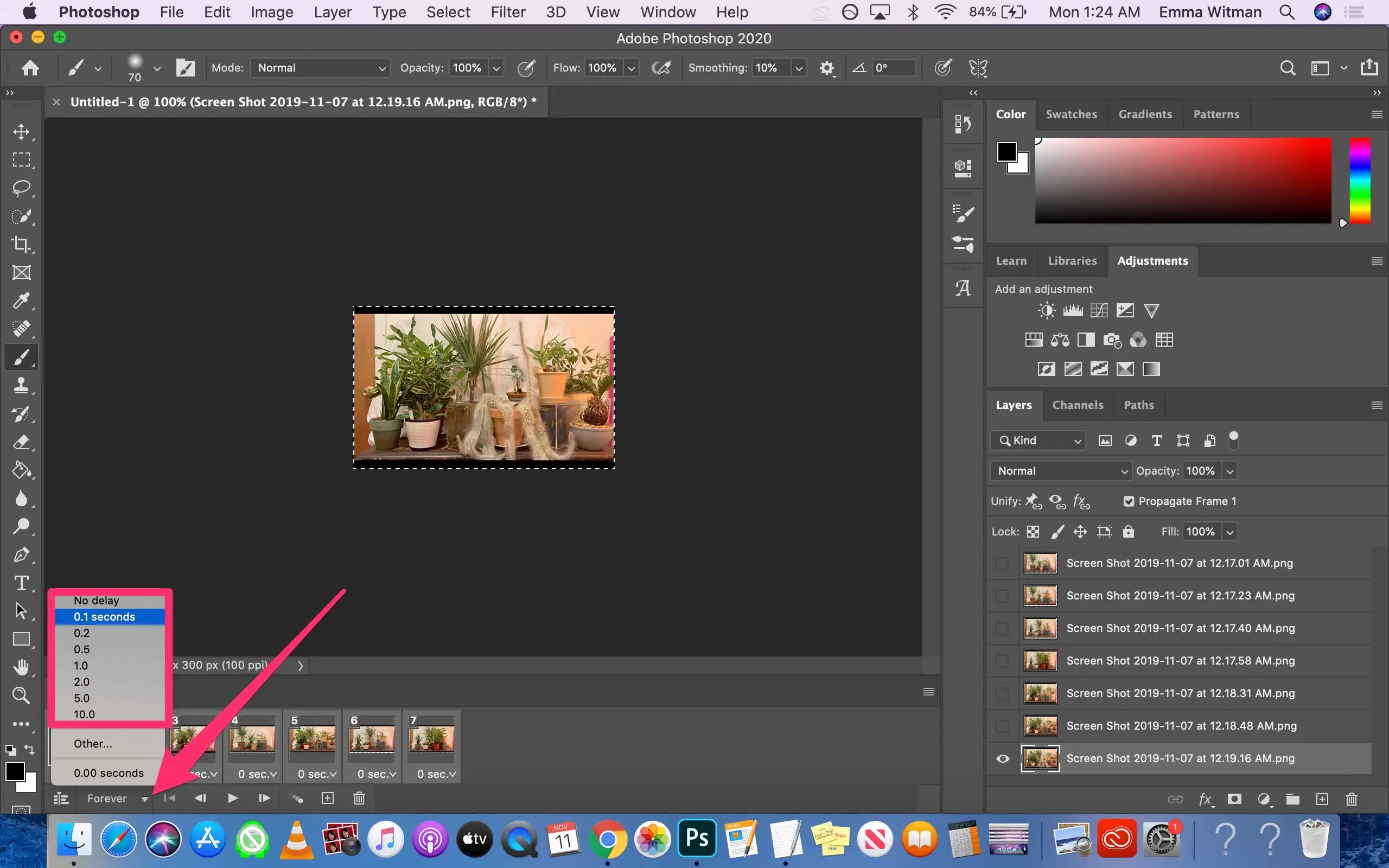Viewport: 1389px width, 868px height.
Task: Add a Levels adjustment
Action: (x=1073, y=310)
